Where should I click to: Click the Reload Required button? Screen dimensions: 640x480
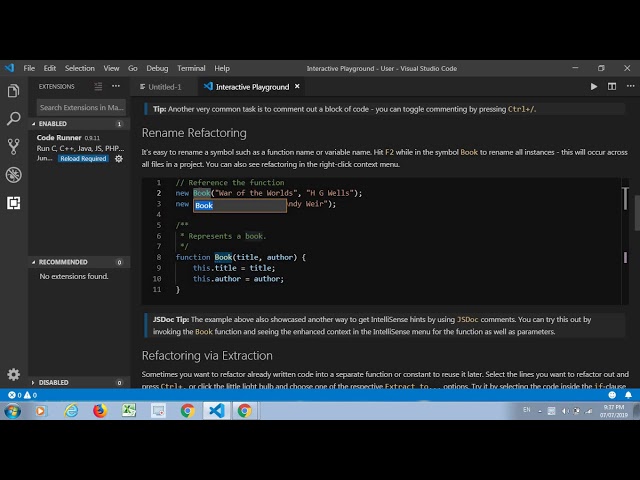click(x=83, y=159)
